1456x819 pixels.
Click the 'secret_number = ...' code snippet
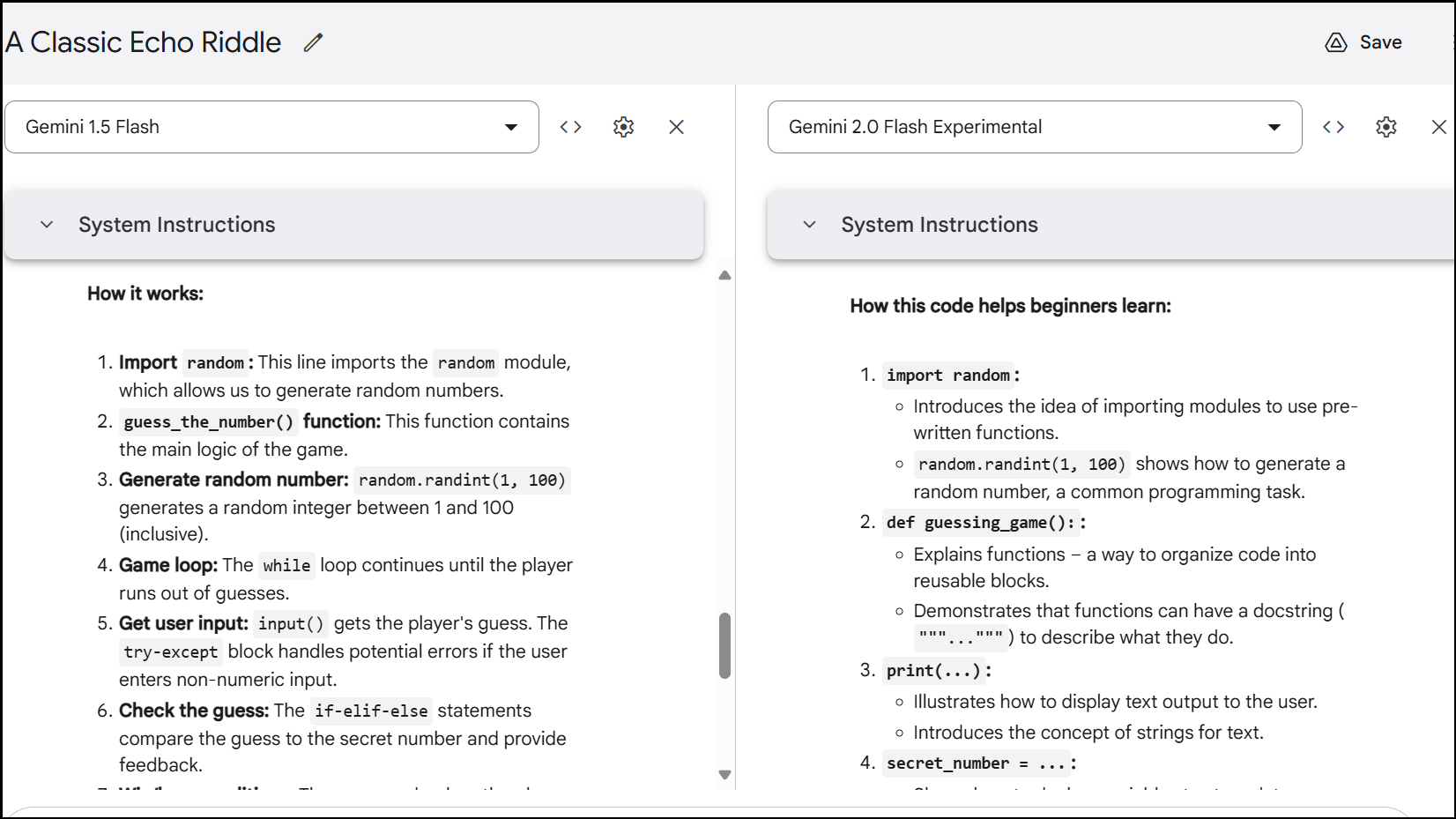pyautogui.click(x=977, y=763)
